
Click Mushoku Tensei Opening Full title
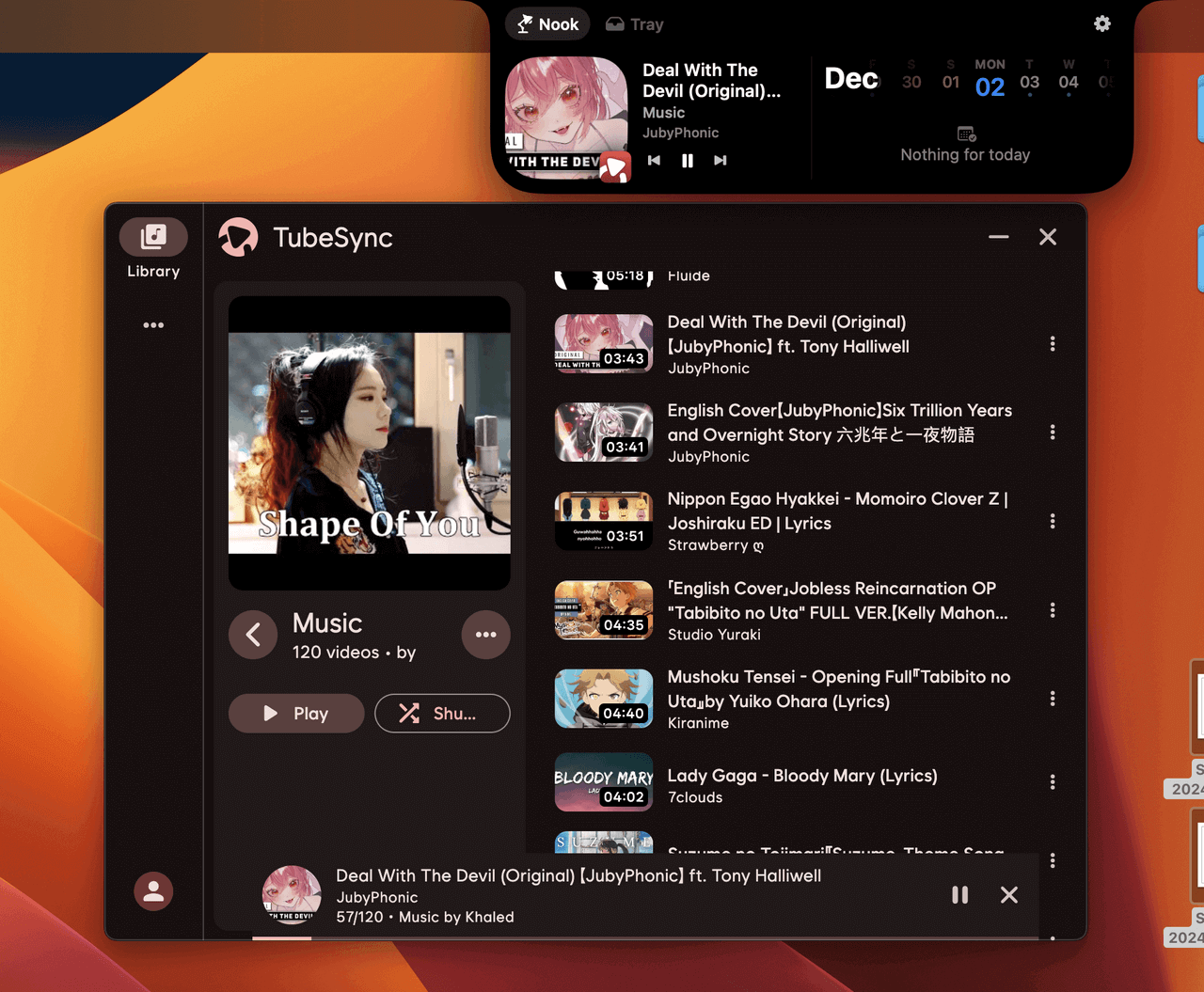click(838, 688)
